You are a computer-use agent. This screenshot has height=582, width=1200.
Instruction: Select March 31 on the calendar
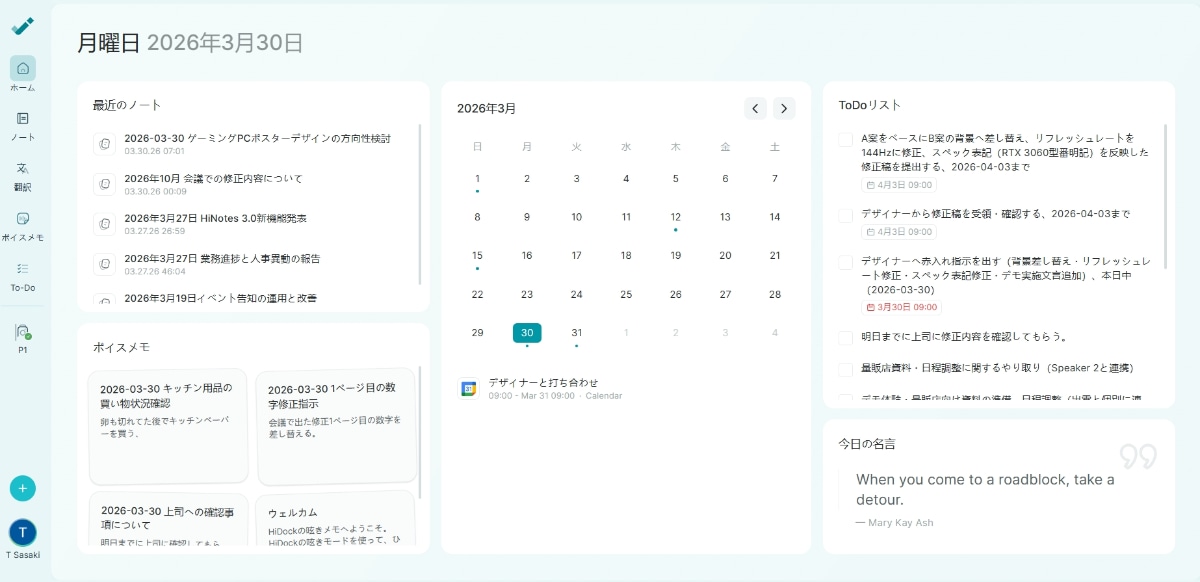pyautogui.click(x=576, y=333)
